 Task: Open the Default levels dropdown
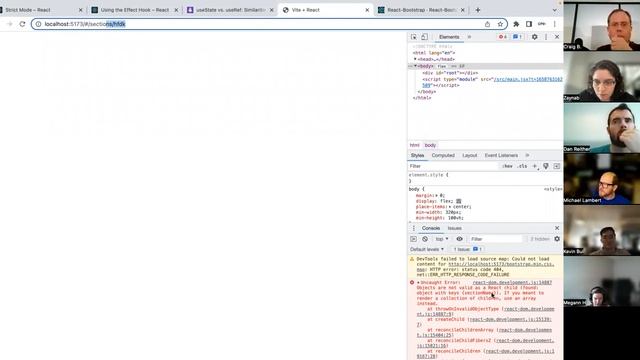click(427, 249)
